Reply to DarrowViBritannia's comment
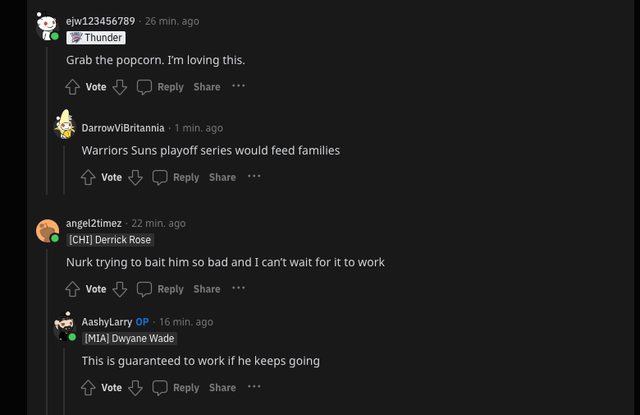640x415 pixels. pyautogui.click(x=176, y=177)
